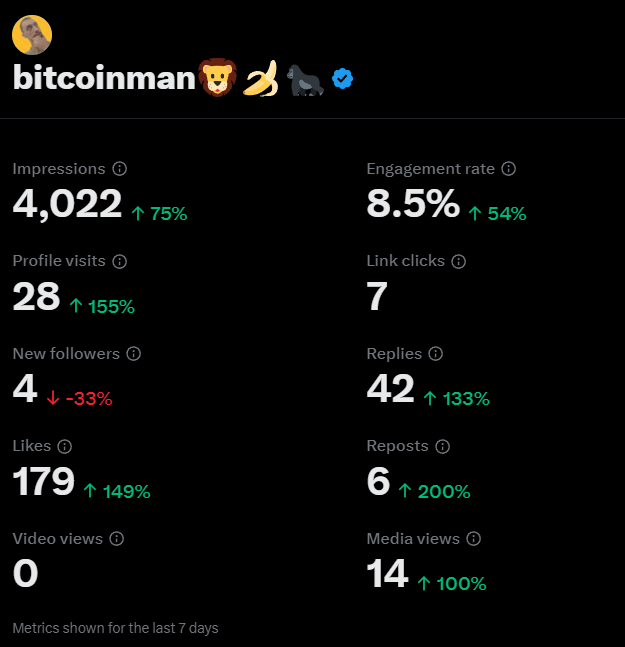Image resolution: width=625 pixels, height=647 pixels.
Task: Click the blue verified badge
Action: pos(342,78)
